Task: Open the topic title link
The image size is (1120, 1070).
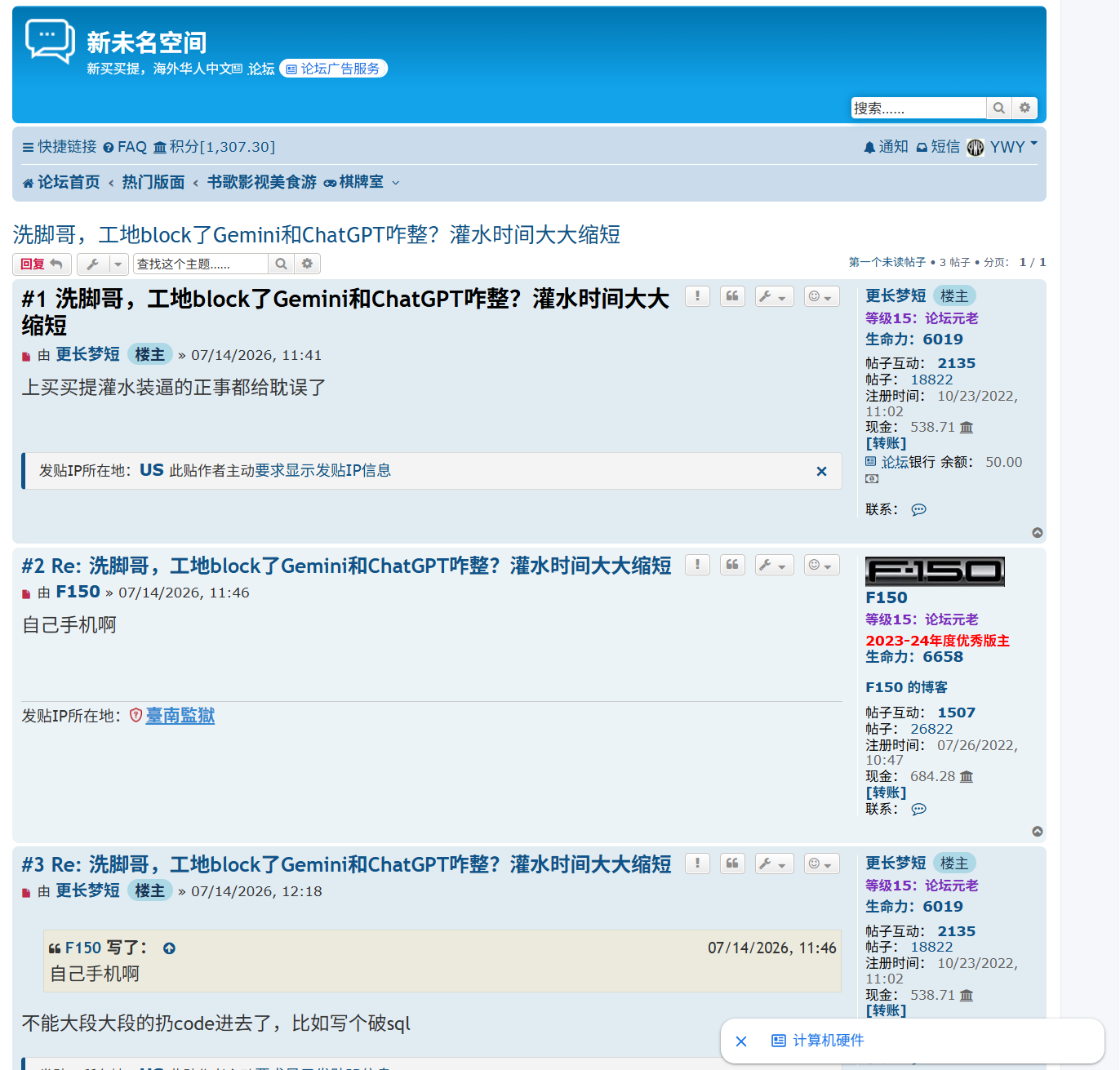Action: tap(316, 235)
